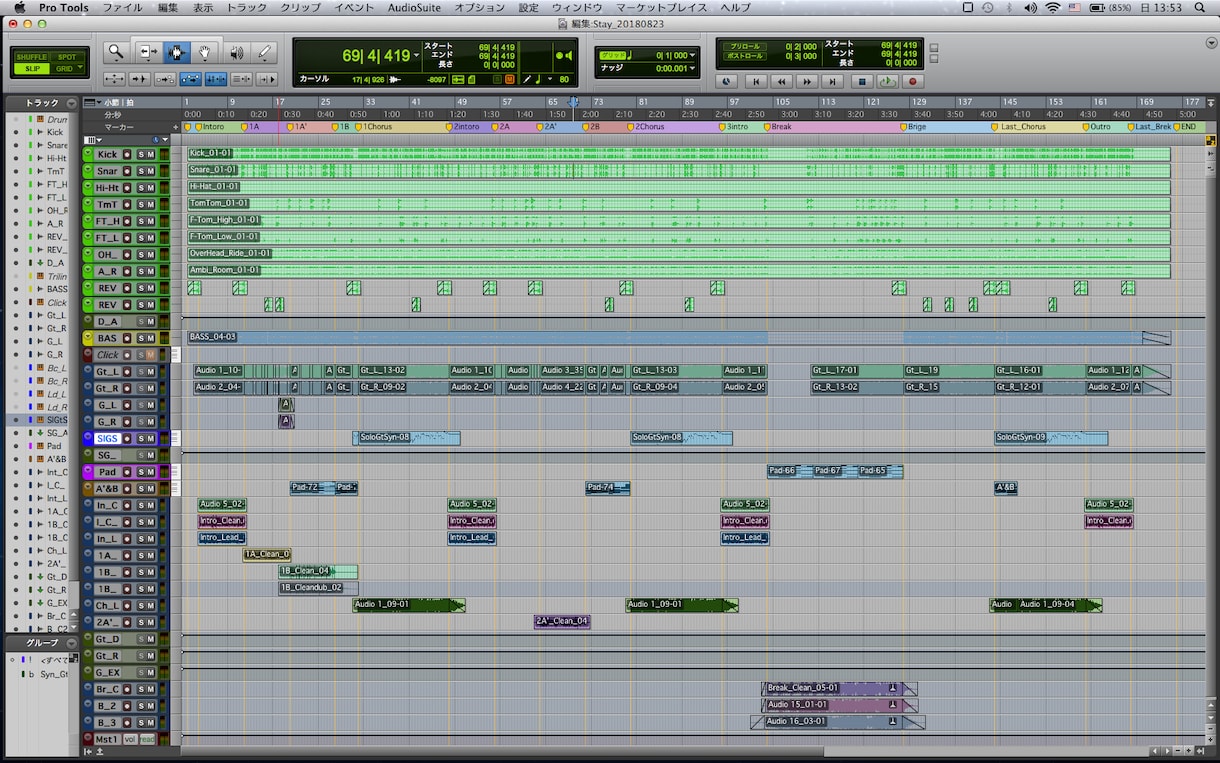1220x763 pixels.
Task: Click the Pad track purple color strip
Action: pyautogui.click(x=87, y=472)
